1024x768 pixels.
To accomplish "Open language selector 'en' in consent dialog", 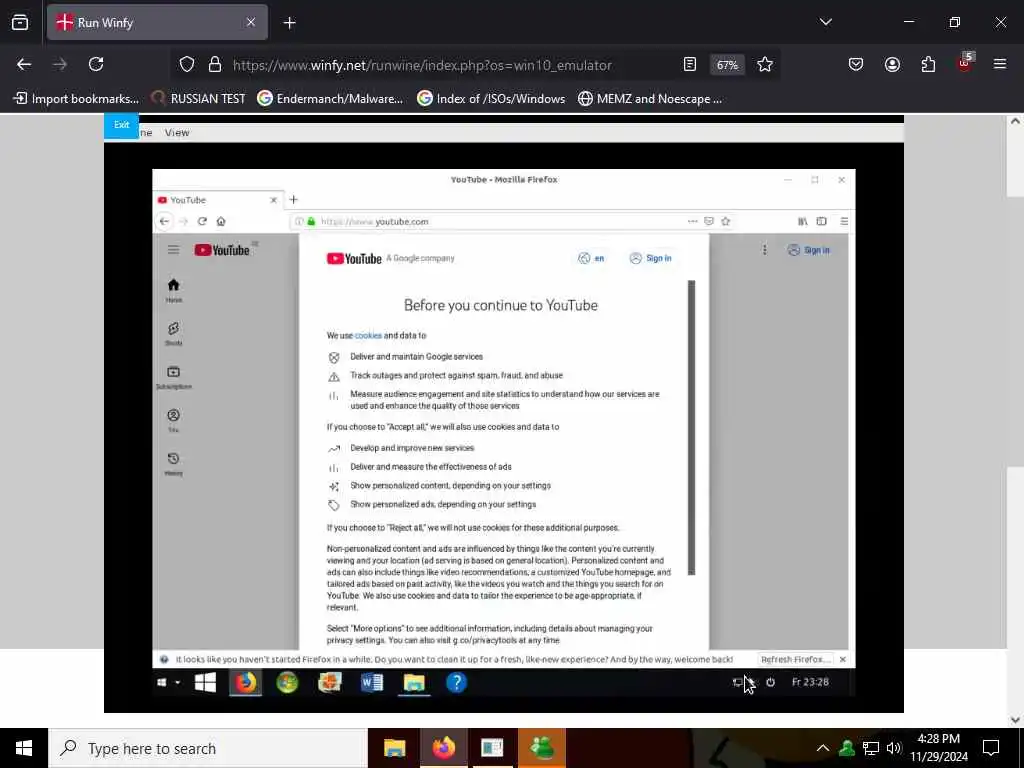I will 591,258.
